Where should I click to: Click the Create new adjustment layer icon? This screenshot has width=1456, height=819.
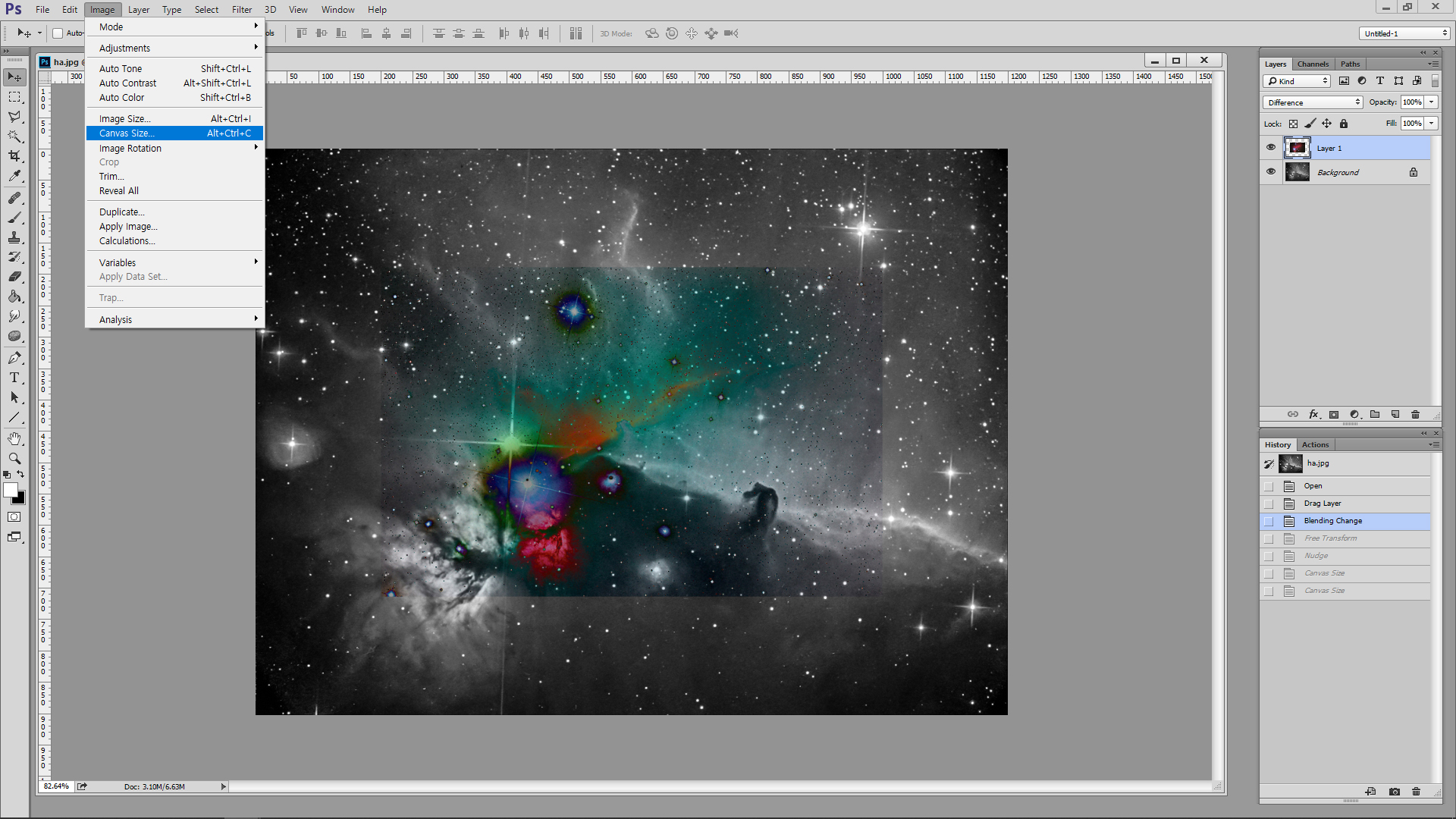click(x=1355, y=414)
